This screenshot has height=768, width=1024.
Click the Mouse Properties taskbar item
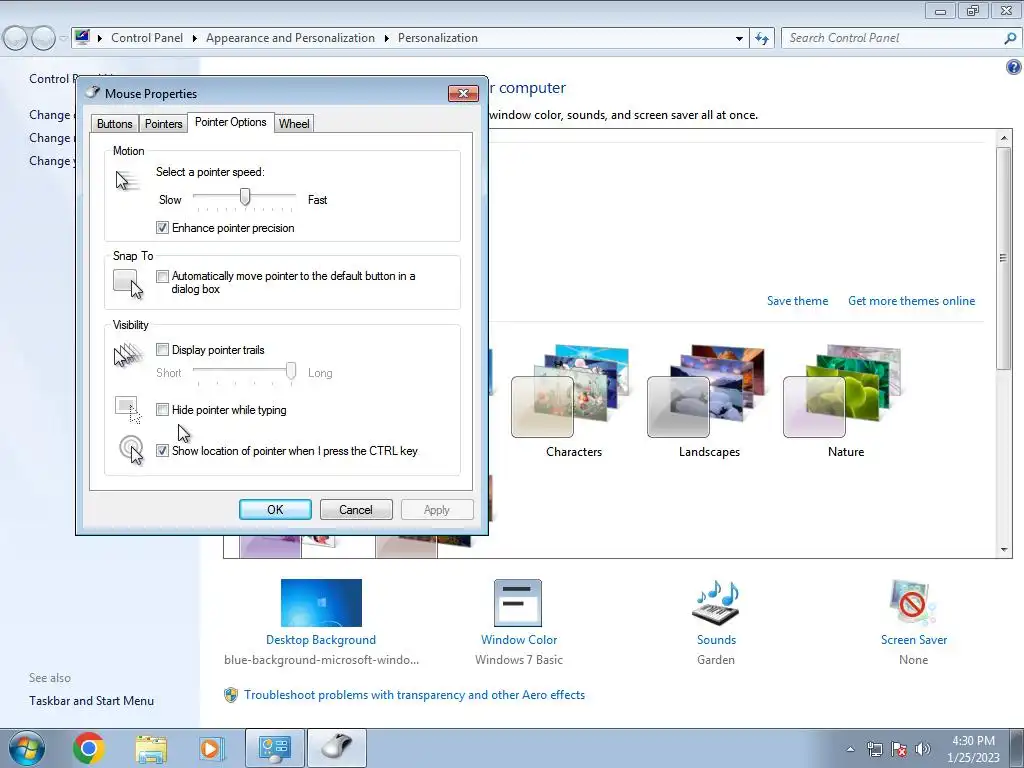tap(337, 748)
